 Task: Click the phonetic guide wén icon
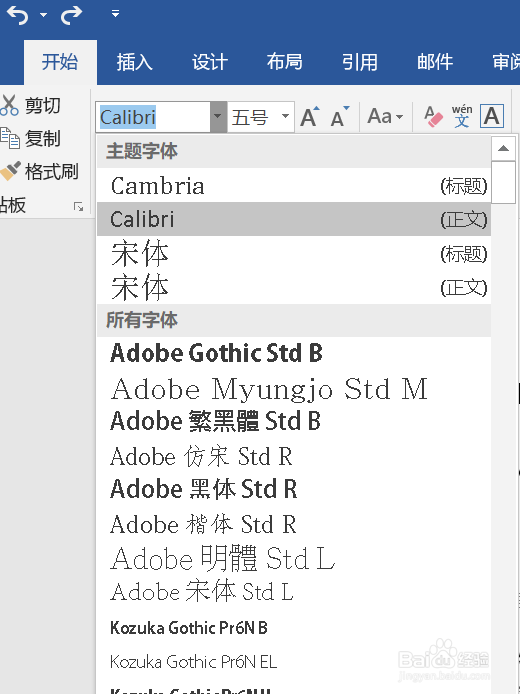pos(462,117)
